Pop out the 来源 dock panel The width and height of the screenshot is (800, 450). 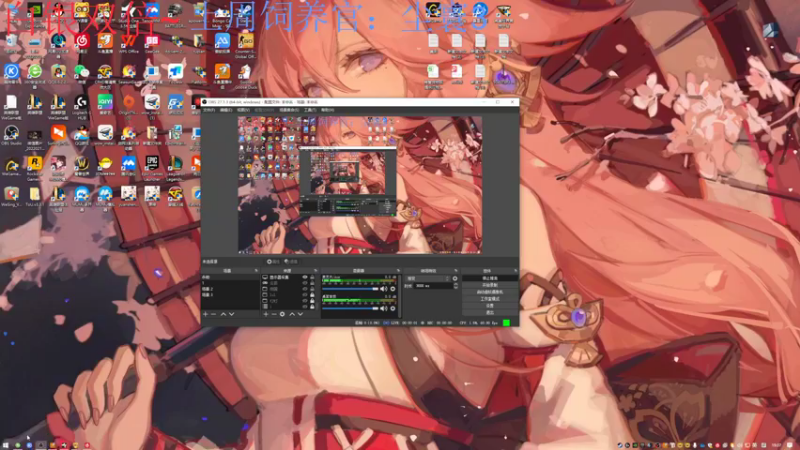(316, 270)
